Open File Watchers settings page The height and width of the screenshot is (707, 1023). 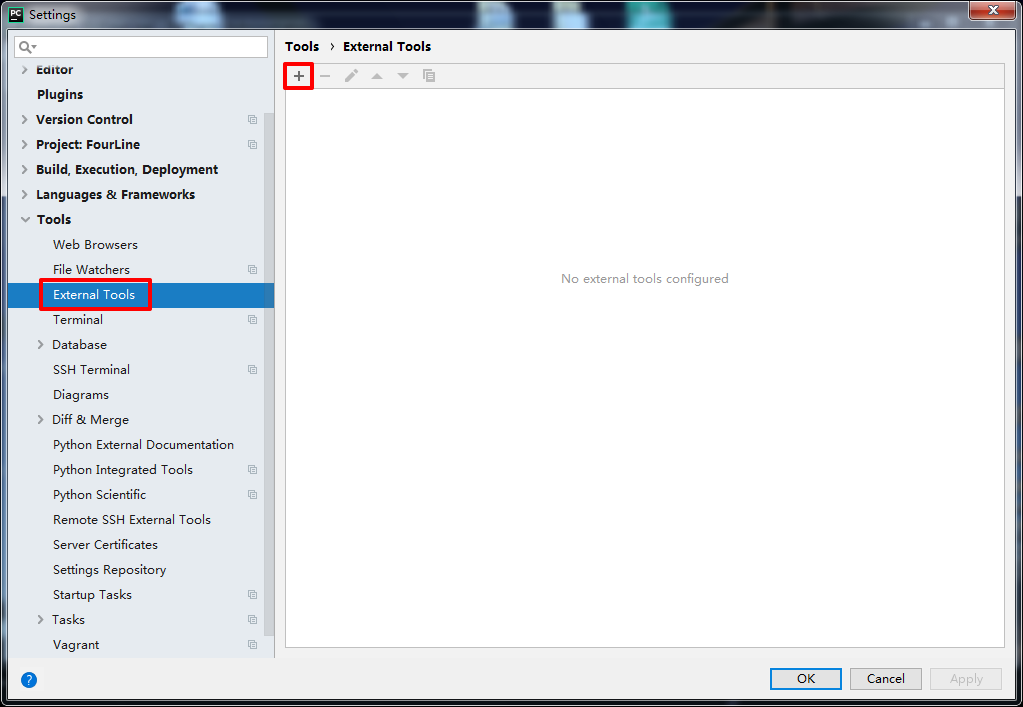pyautogui.click(x=91, y=269)
